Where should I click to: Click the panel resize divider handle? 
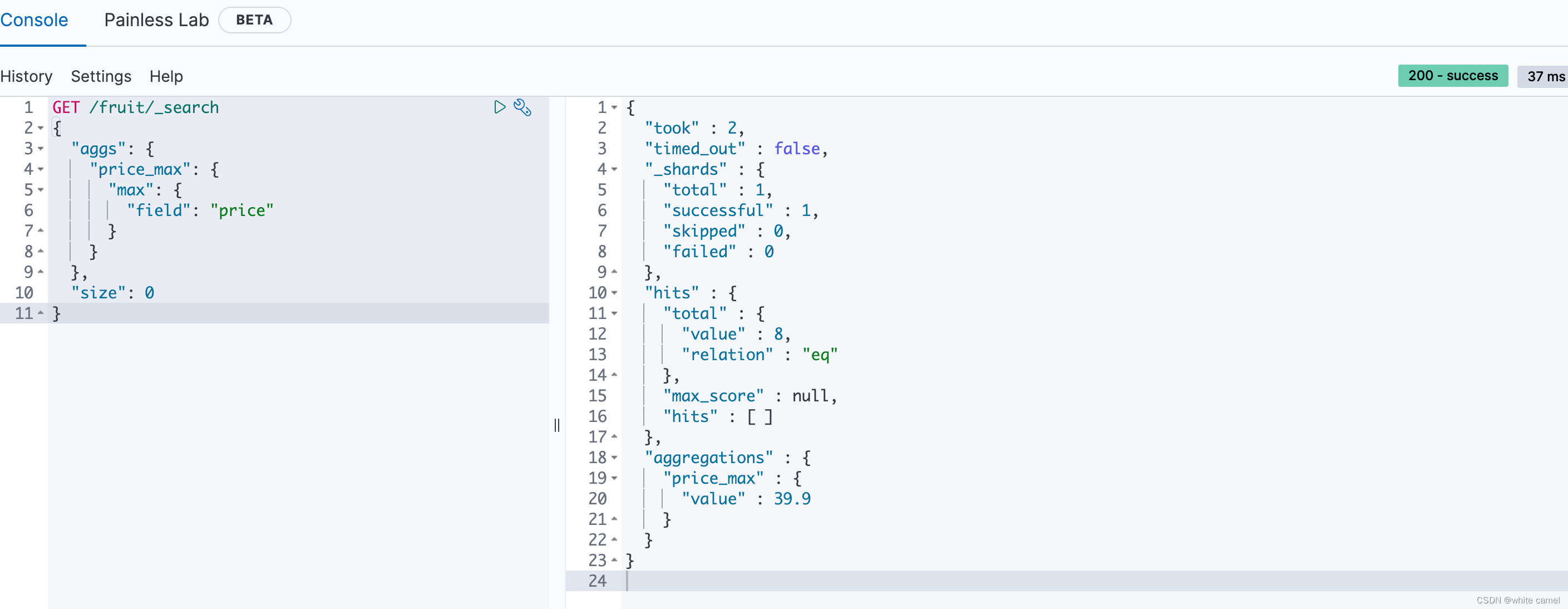coord(557,425)
